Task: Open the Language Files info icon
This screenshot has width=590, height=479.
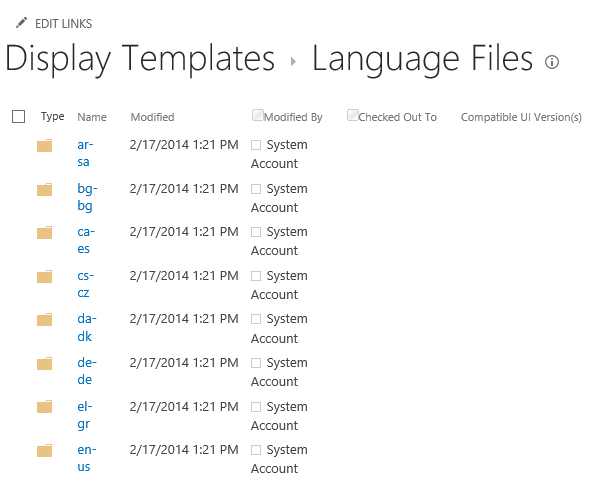Action: (x=552, y=62)
